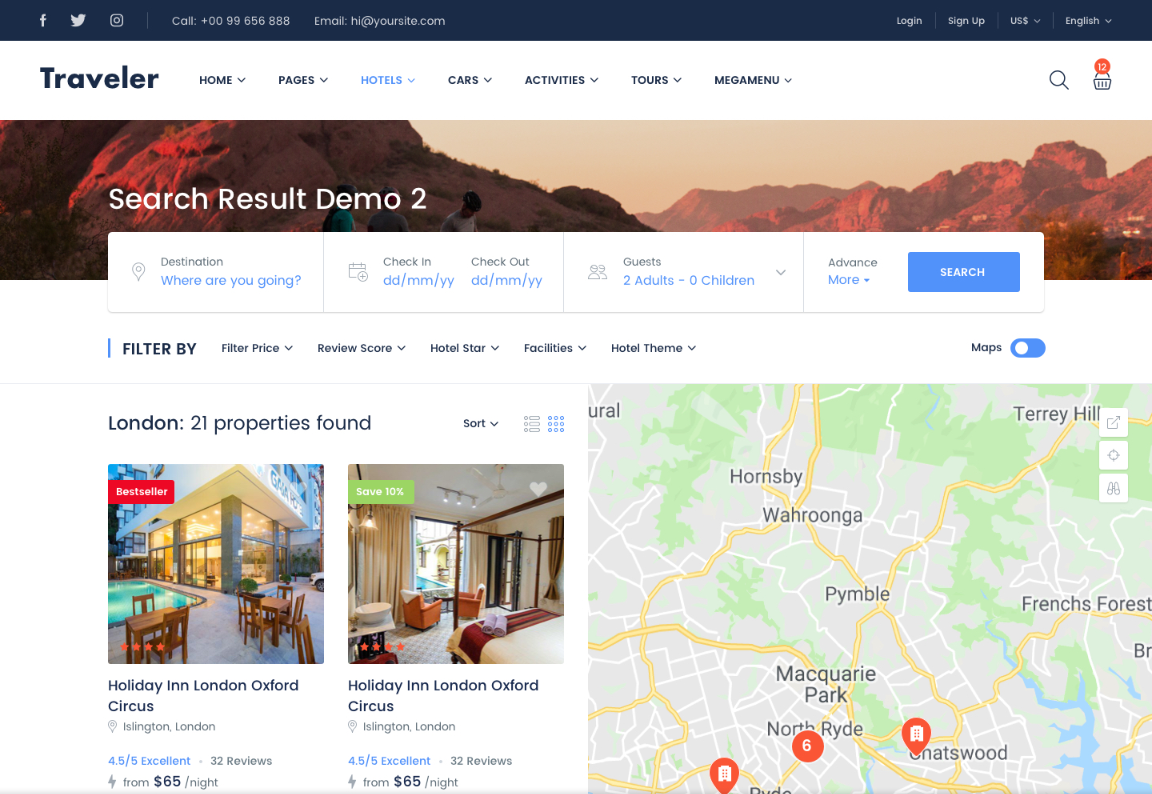
Task: Toggle the Maps switch off
Action: (1027, 348)
